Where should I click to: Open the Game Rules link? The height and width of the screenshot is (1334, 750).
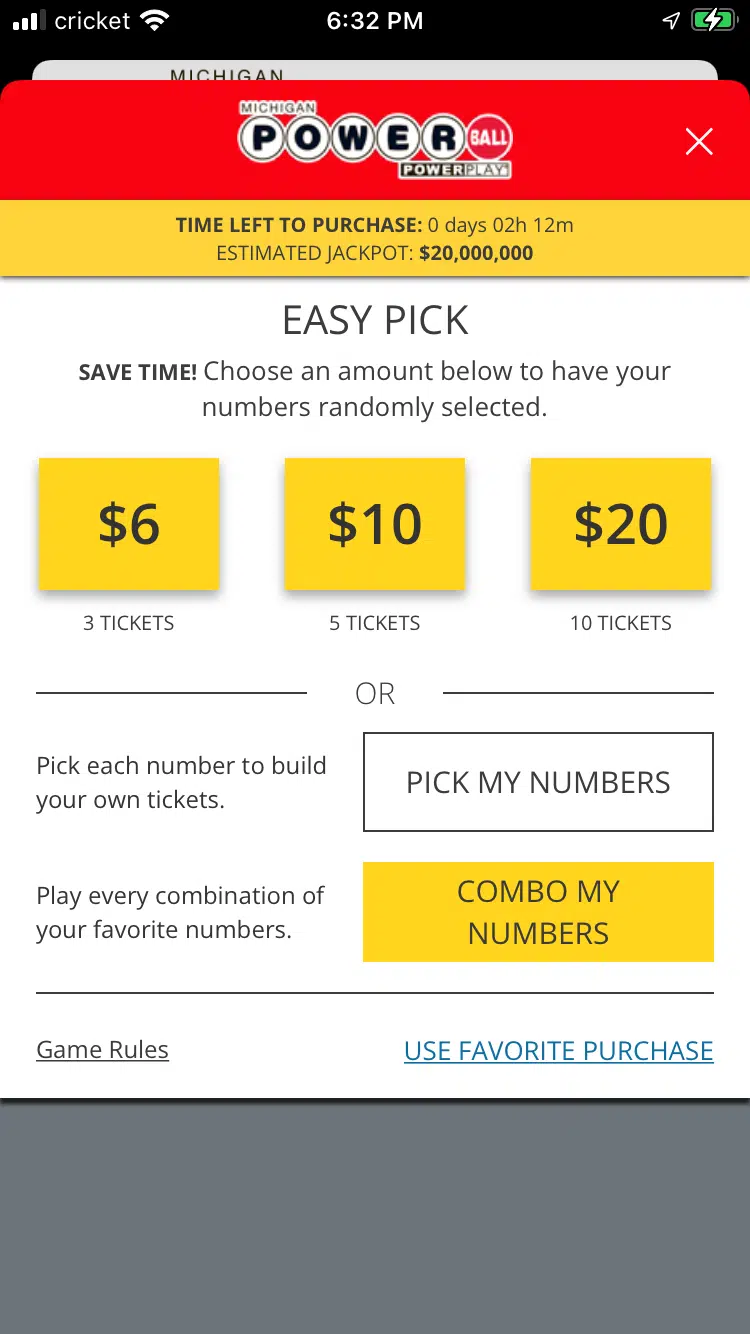(103, 1050)
